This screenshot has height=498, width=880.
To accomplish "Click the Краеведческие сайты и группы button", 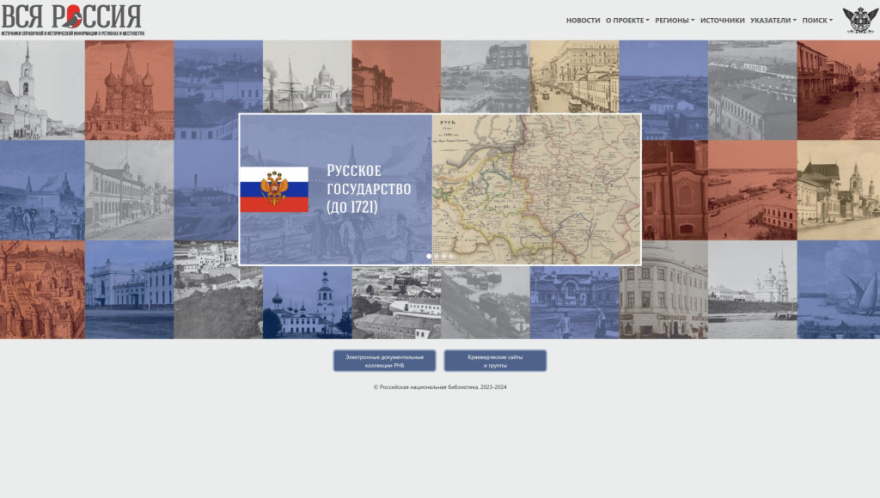I will pyautogui.click(x=495, y=361).
